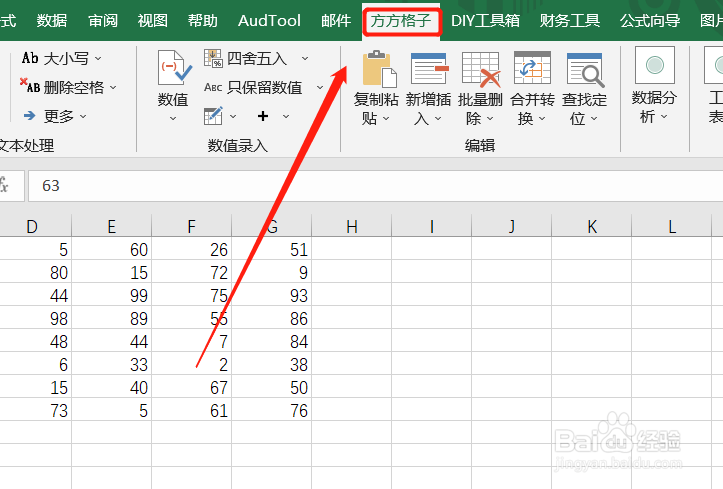
Task: Expand the dropdown beside the pencil table icon
Action: [233, 116]
